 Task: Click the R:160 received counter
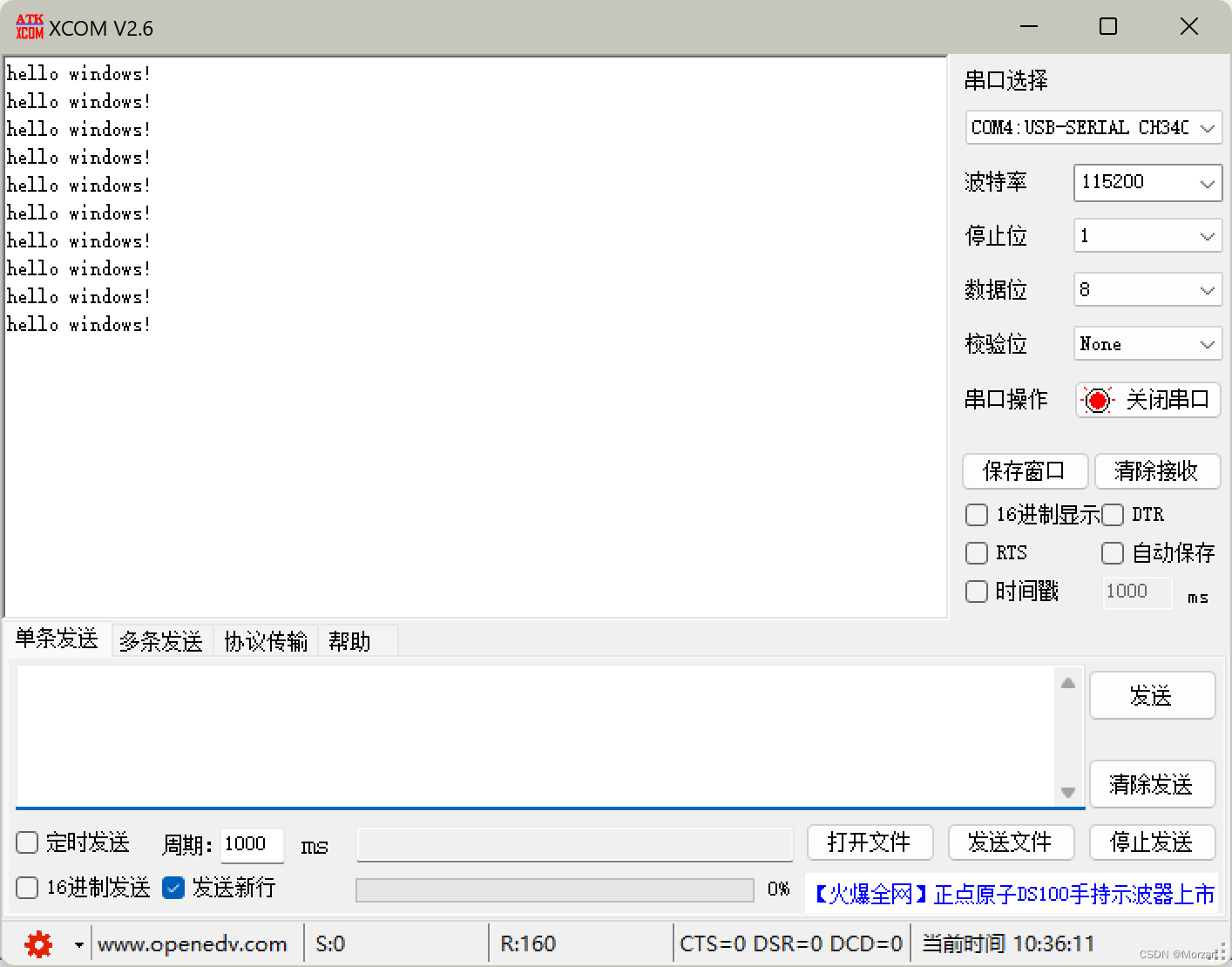pyautogui.click(x=528, y=944)
